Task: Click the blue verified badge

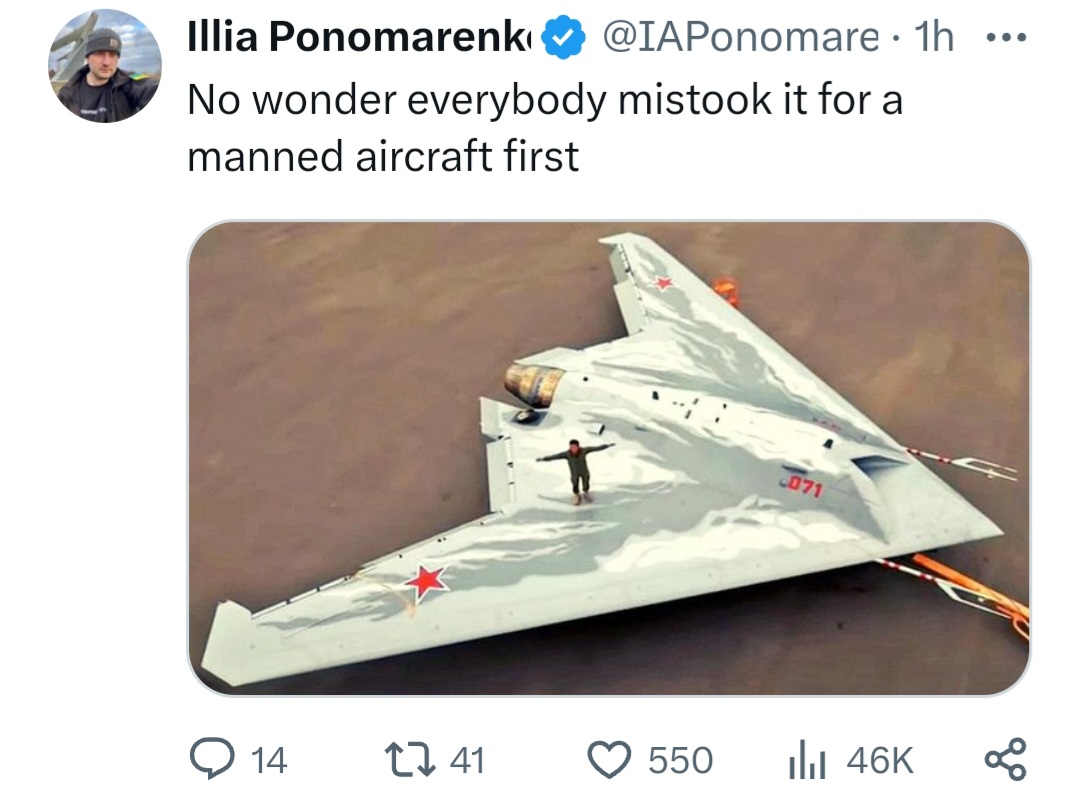Action: pyautogui.click(x=563, y=37)
